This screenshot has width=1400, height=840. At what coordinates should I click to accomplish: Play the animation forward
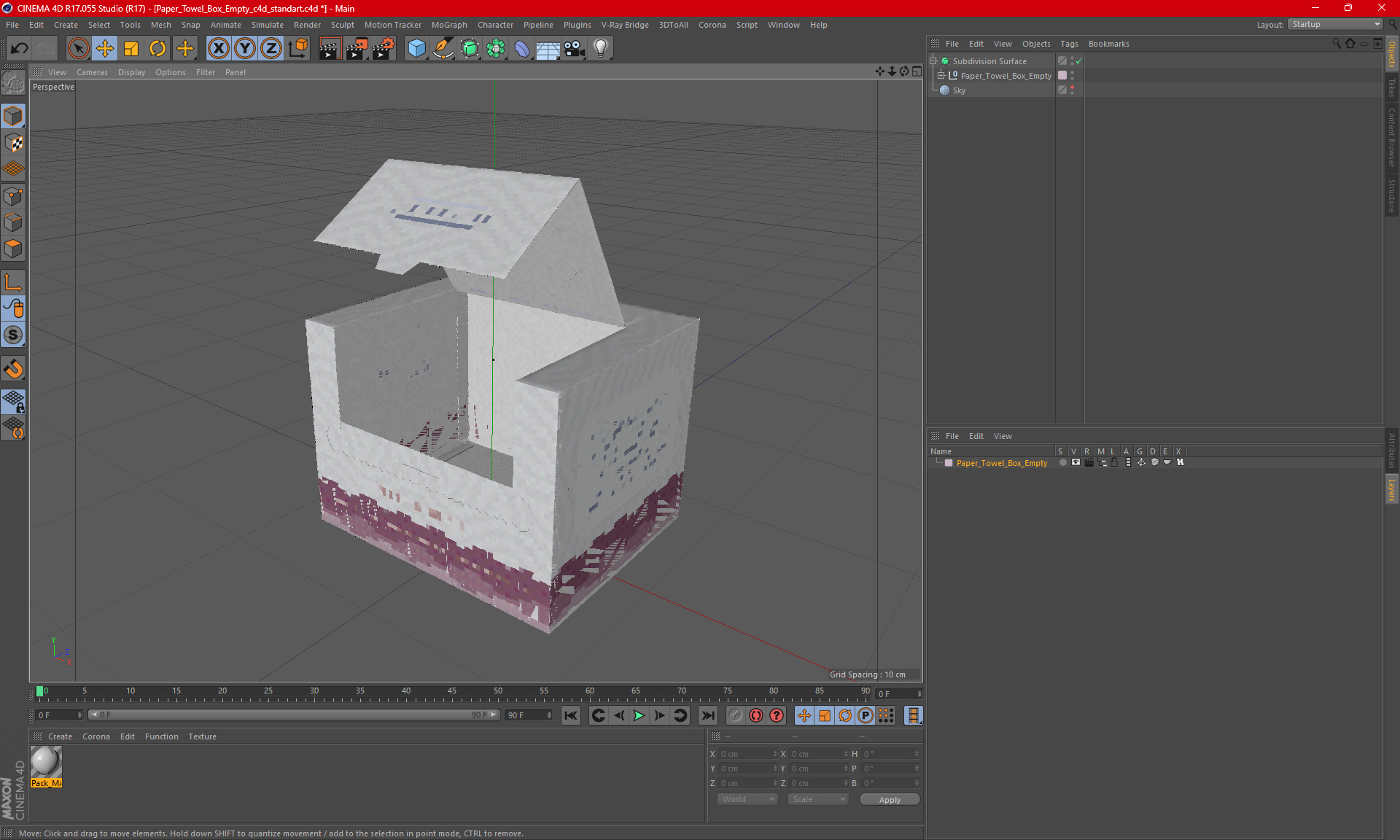[x=639, y=715]
